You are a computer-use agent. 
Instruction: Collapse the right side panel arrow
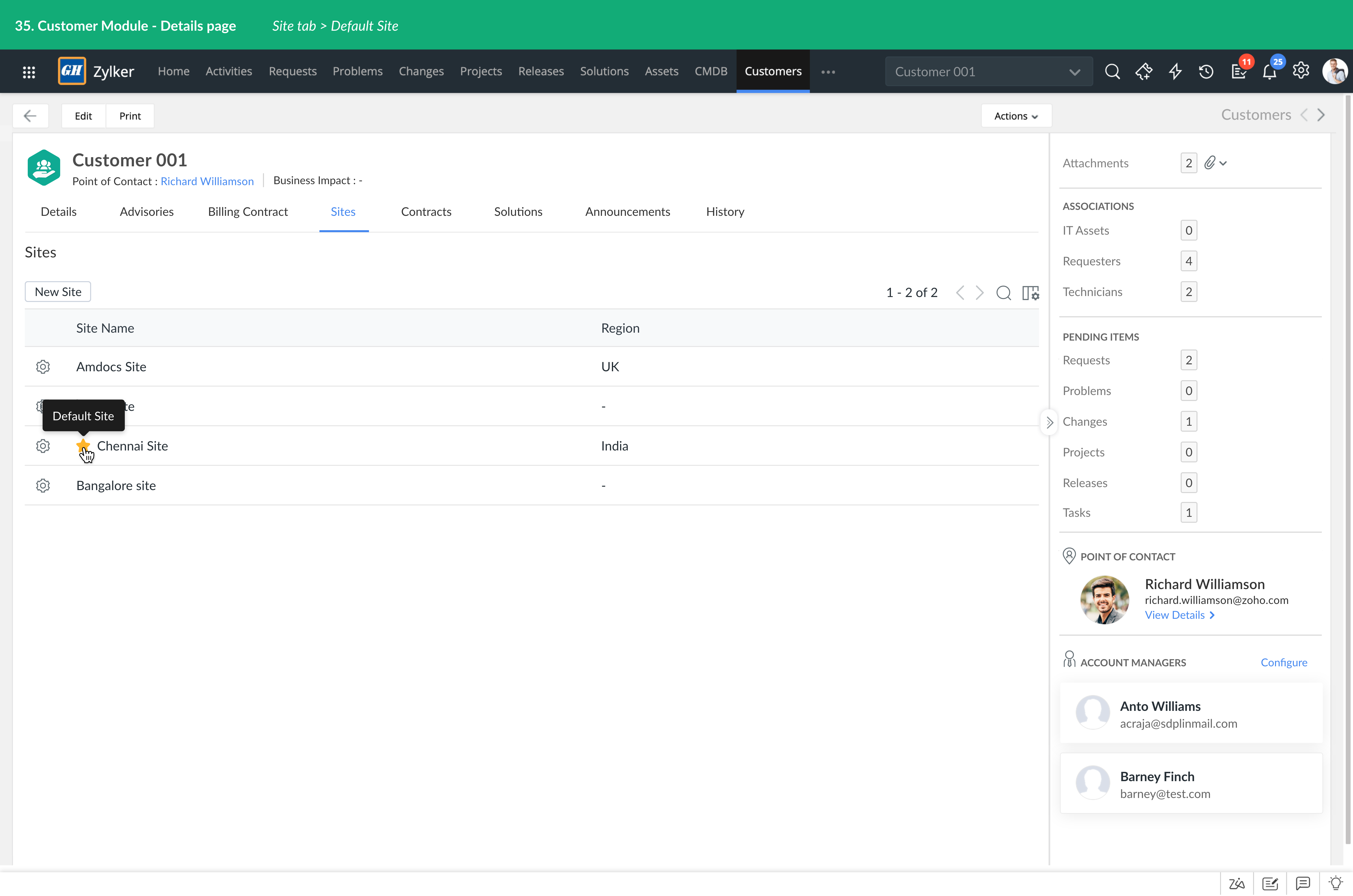point(1049,423)
